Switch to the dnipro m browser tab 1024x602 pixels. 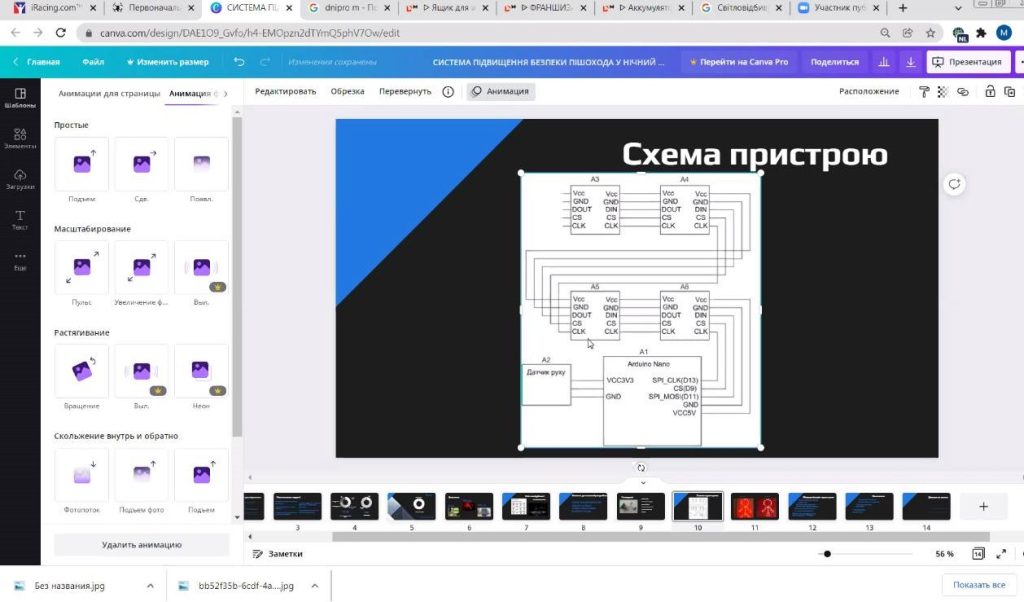click(x=349, y=8)
